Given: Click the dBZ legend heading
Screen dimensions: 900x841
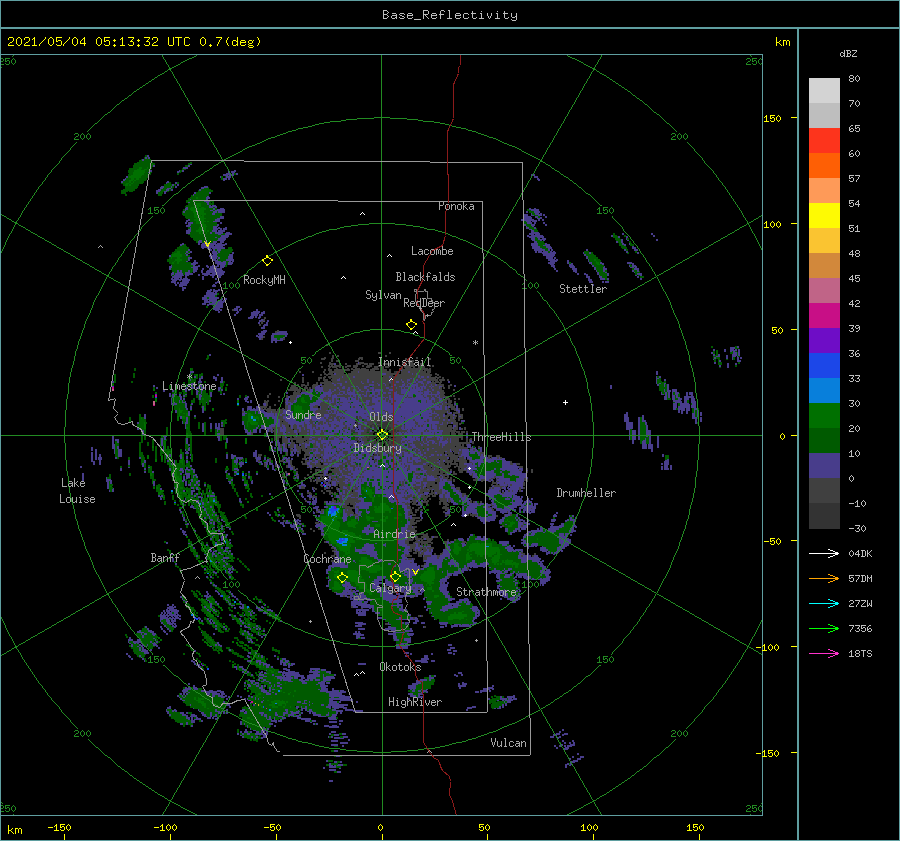Looking at the screenshot, I should pyautogui.click(x=848, y=53).
